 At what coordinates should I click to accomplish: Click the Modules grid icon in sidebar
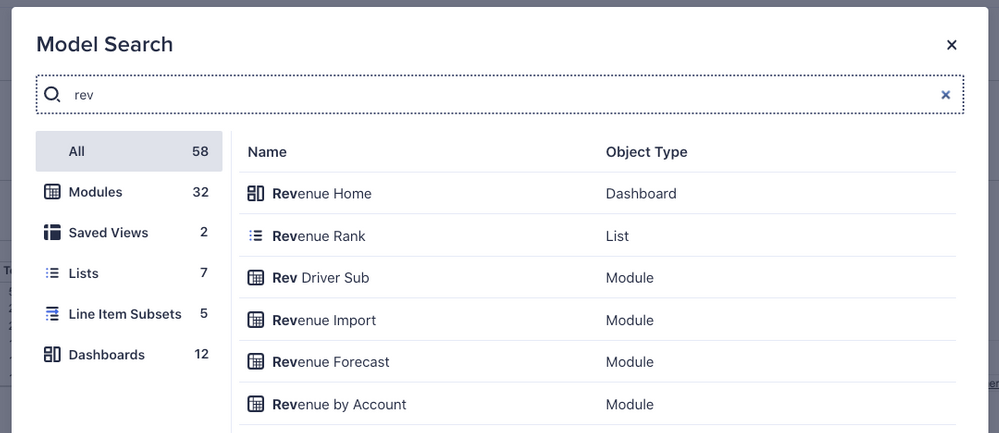click(53, 192)
